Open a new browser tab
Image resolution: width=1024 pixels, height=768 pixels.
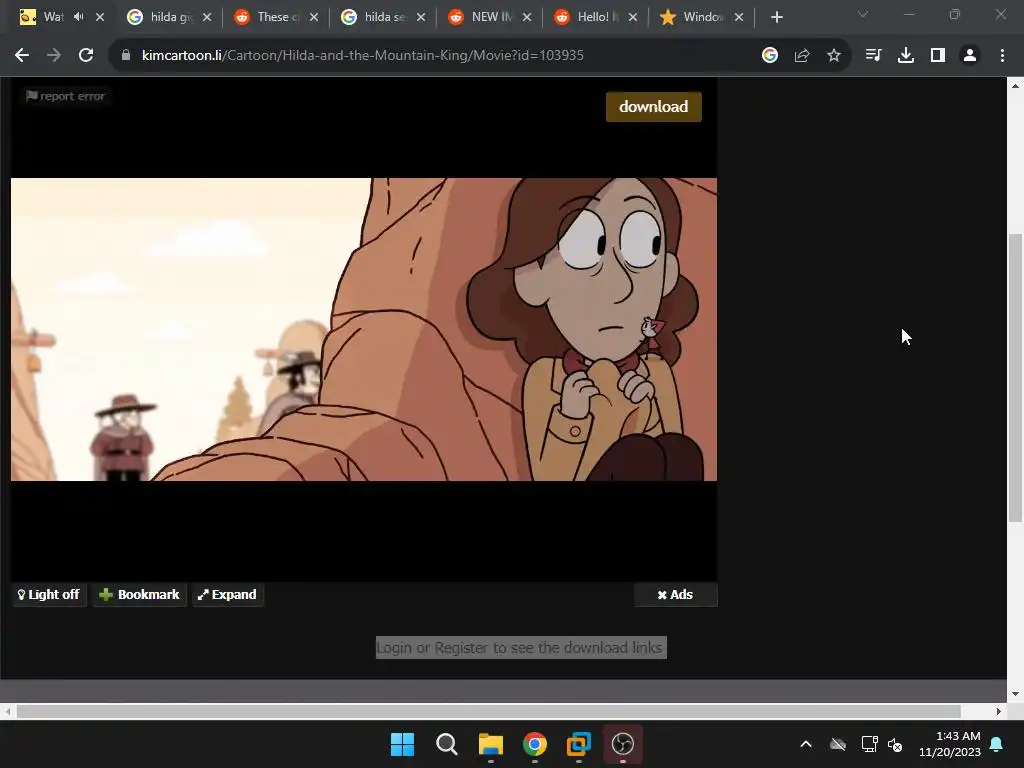[776, 17]
